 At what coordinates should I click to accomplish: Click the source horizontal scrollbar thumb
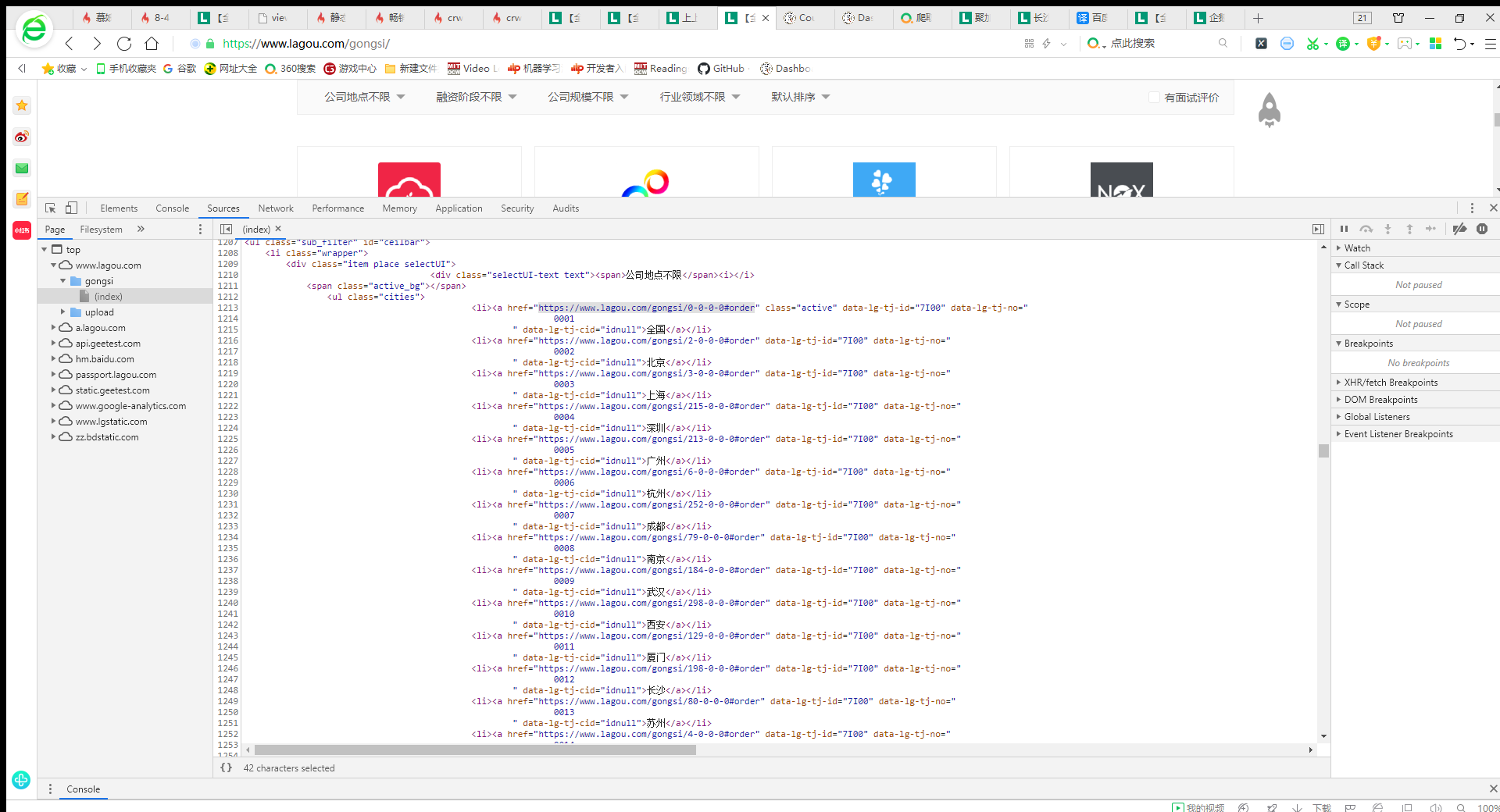coord(475,750)
